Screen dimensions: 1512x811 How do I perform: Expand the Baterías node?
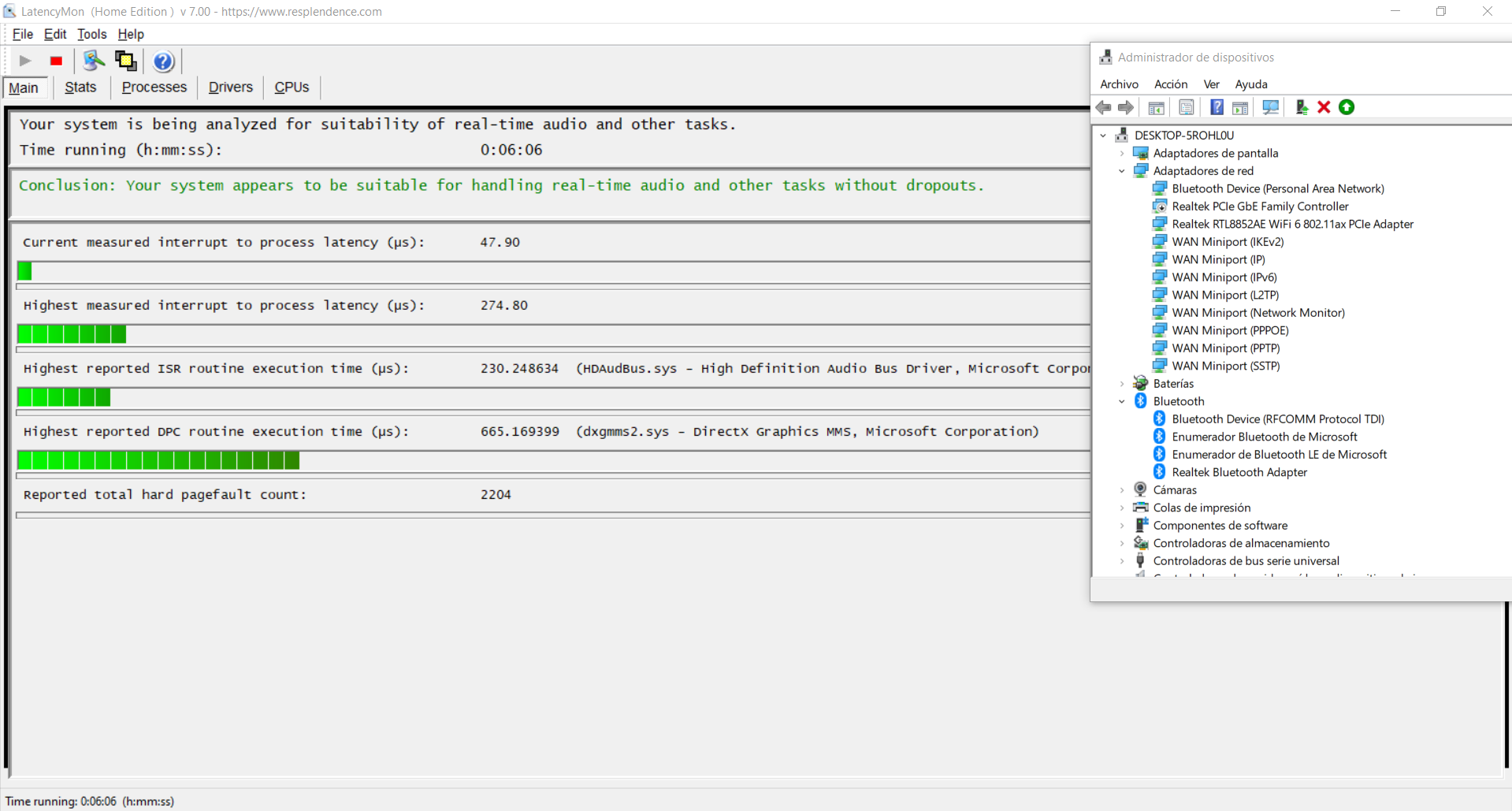tap(1122, 384)
